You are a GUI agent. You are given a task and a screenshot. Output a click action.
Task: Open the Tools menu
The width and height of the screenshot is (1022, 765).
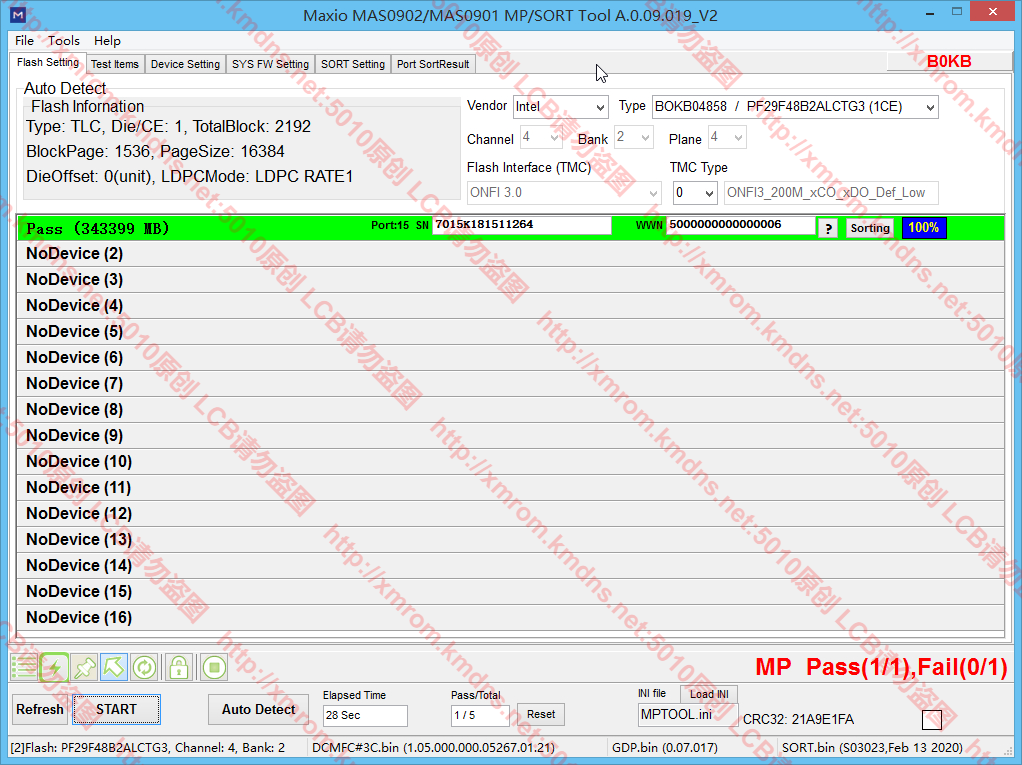click(x=64, y=41)
